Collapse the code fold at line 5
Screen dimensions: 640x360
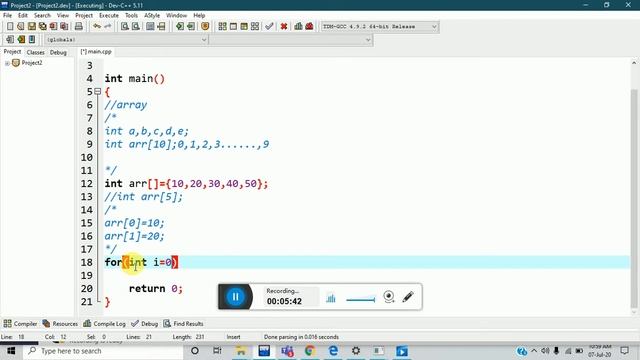pos(98,91)
